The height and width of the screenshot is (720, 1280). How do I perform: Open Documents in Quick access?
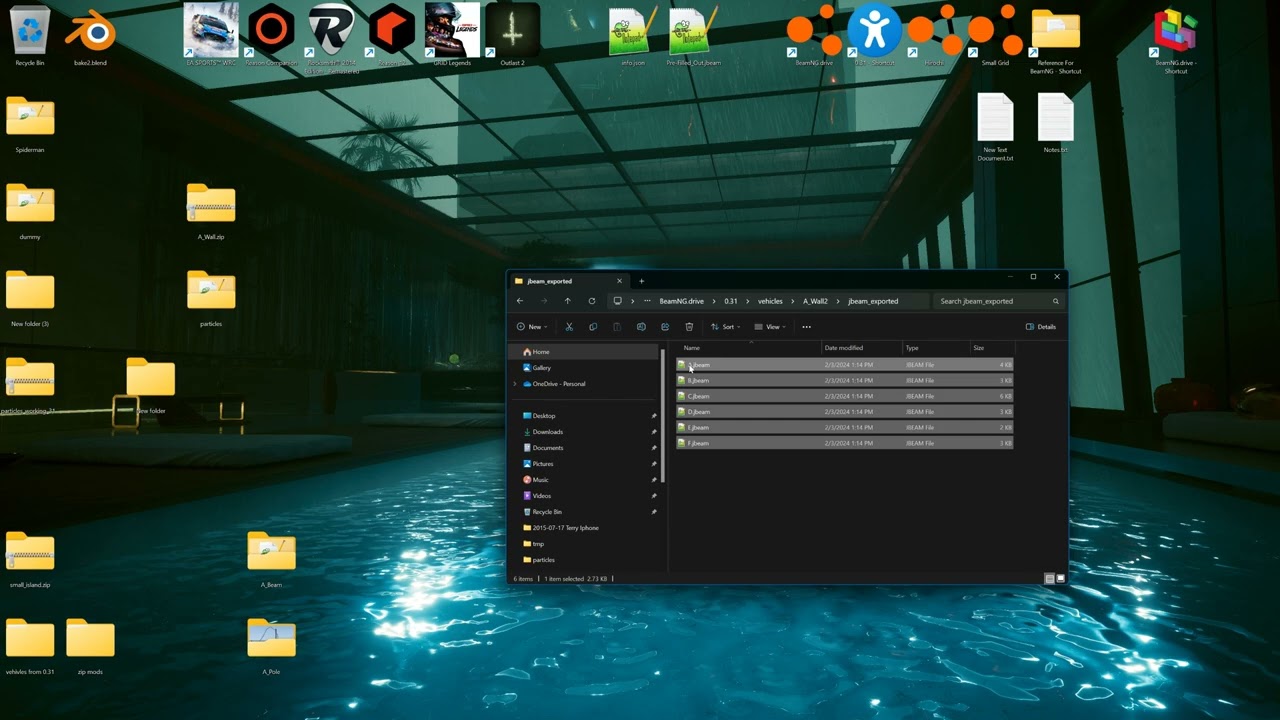(585, 448)
